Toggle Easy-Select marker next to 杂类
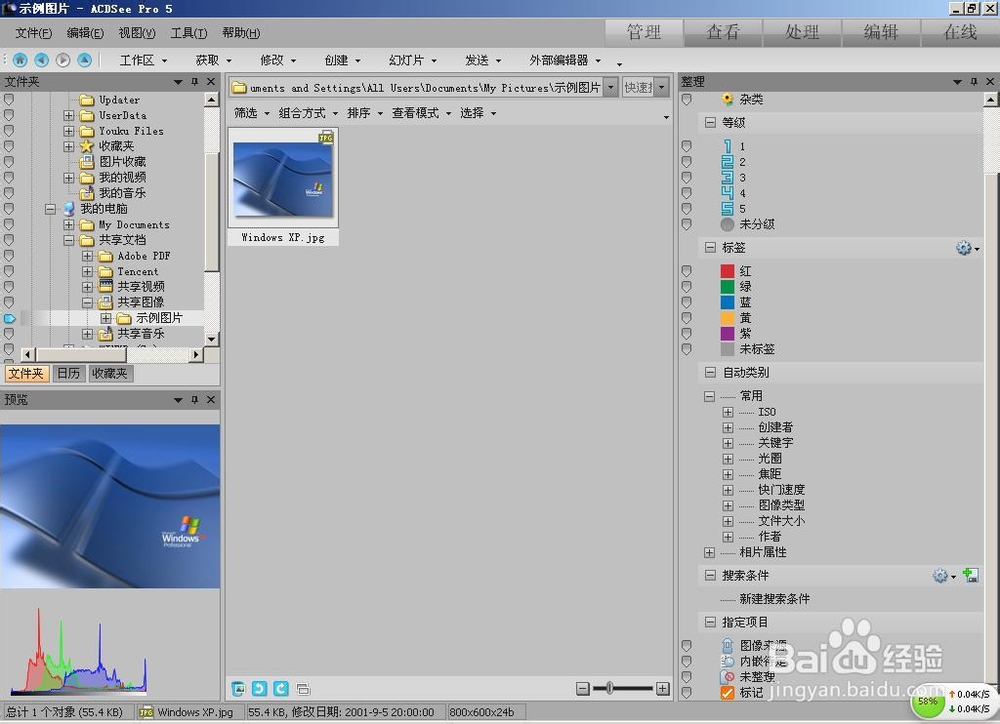1000x724 pixels. (x=686, y=100)
